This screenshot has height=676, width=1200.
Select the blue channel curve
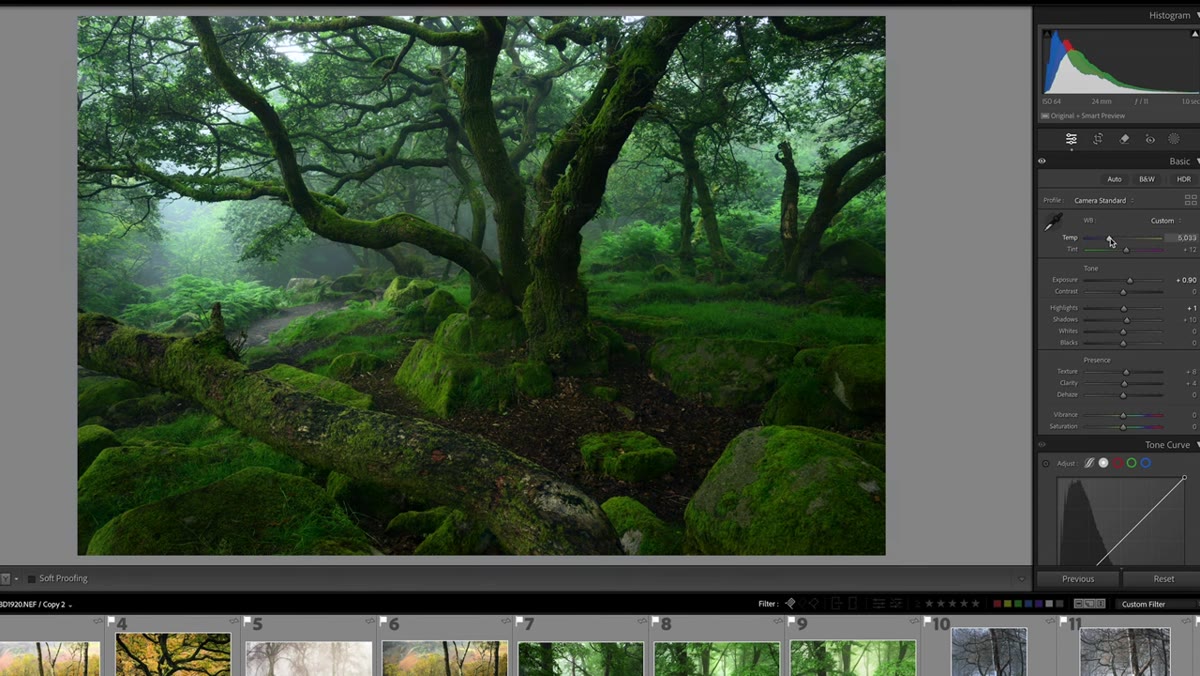(1145, 463)
